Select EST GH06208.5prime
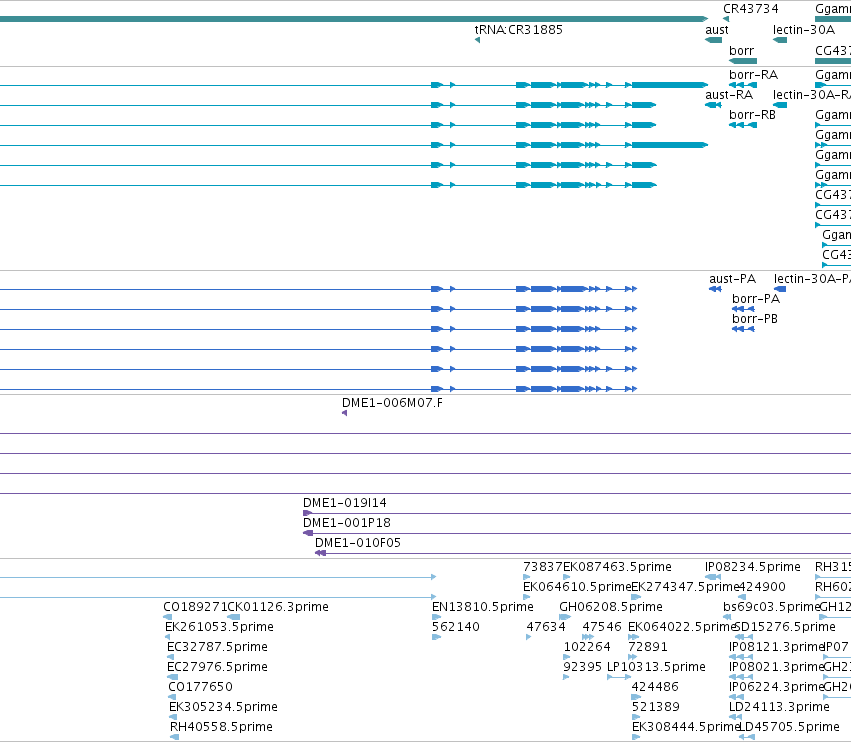Viewport: 851px width, 742px height. pos(611,607)
